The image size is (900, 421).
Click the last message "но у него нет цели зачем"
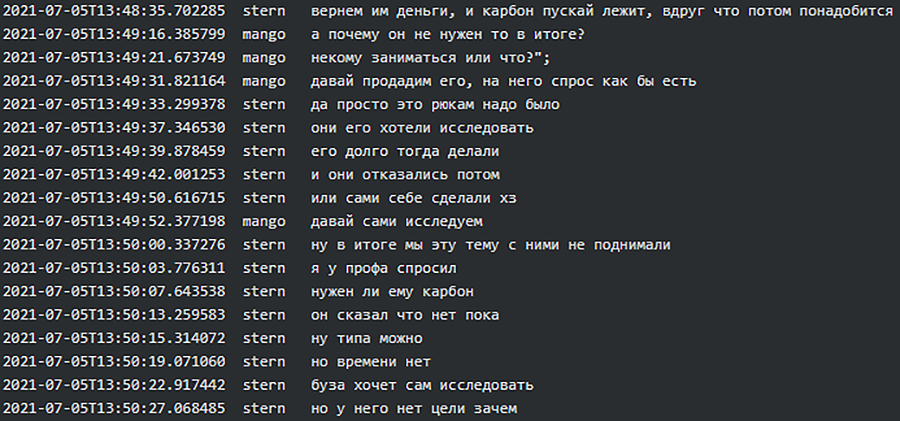(414, 408)
